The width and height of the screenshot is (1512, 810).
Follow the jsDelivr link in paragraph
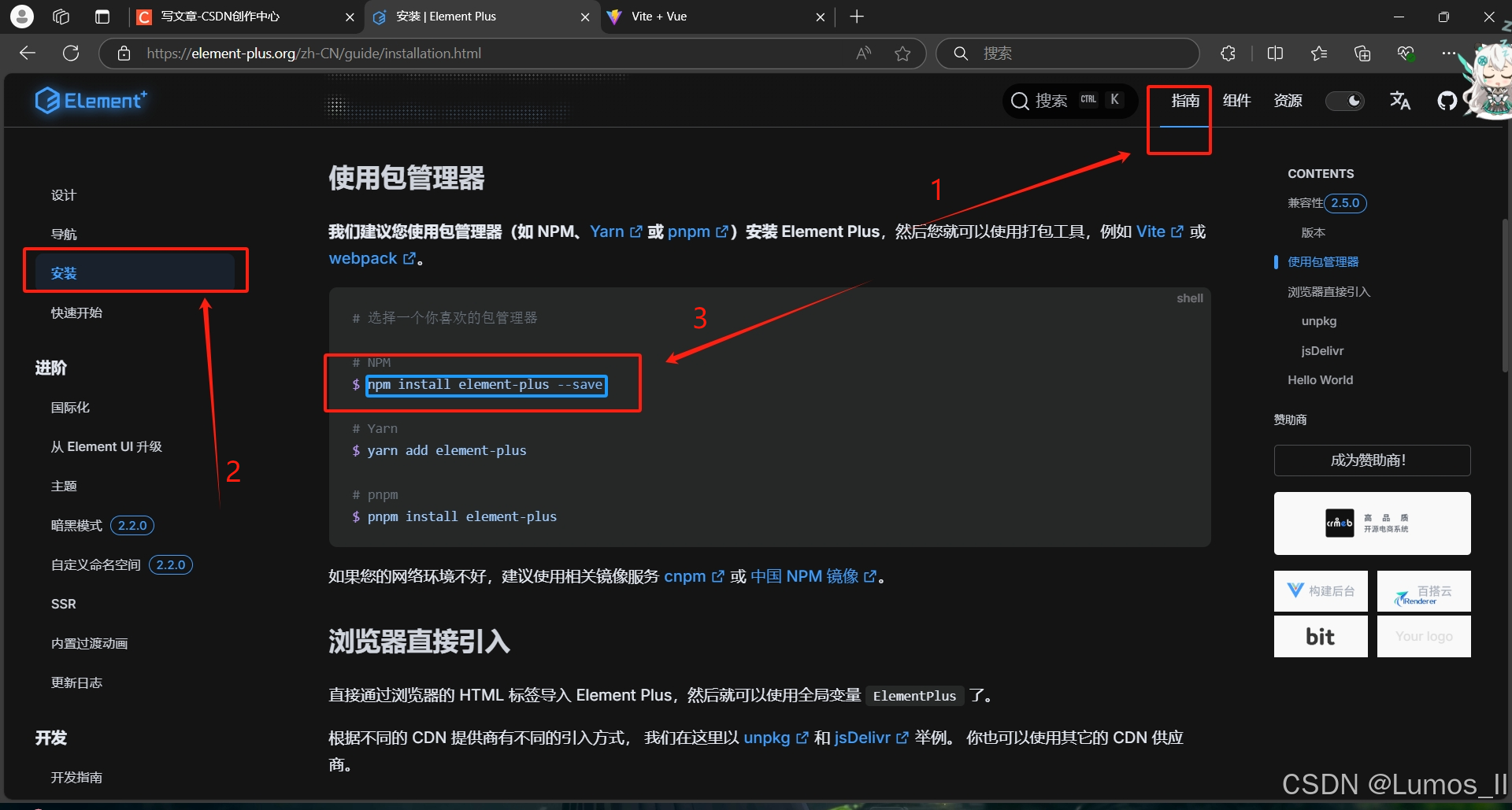872,738
